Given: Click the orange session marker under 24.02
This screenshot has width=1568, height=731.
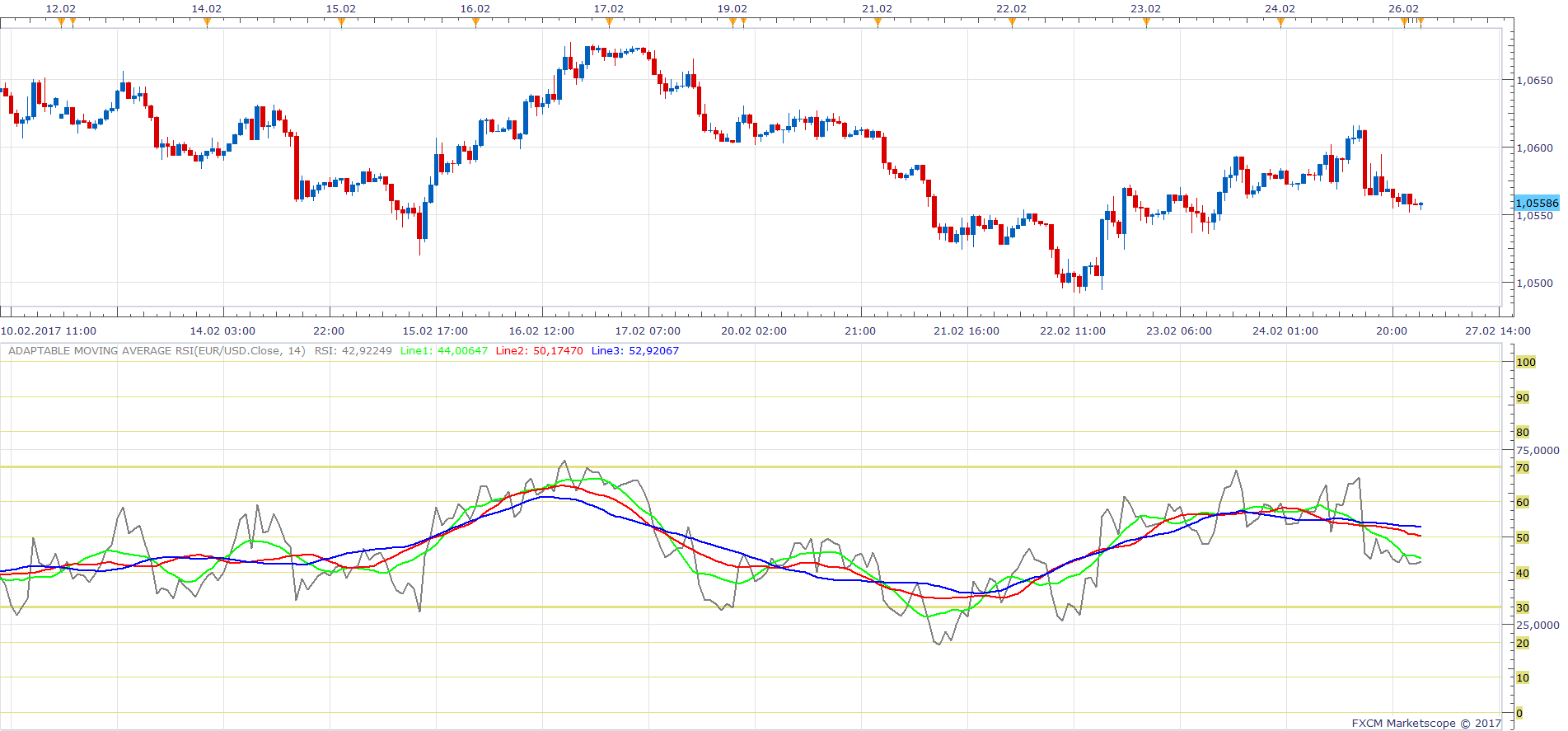Looking at the screenshot, I should coord(1280,23).
